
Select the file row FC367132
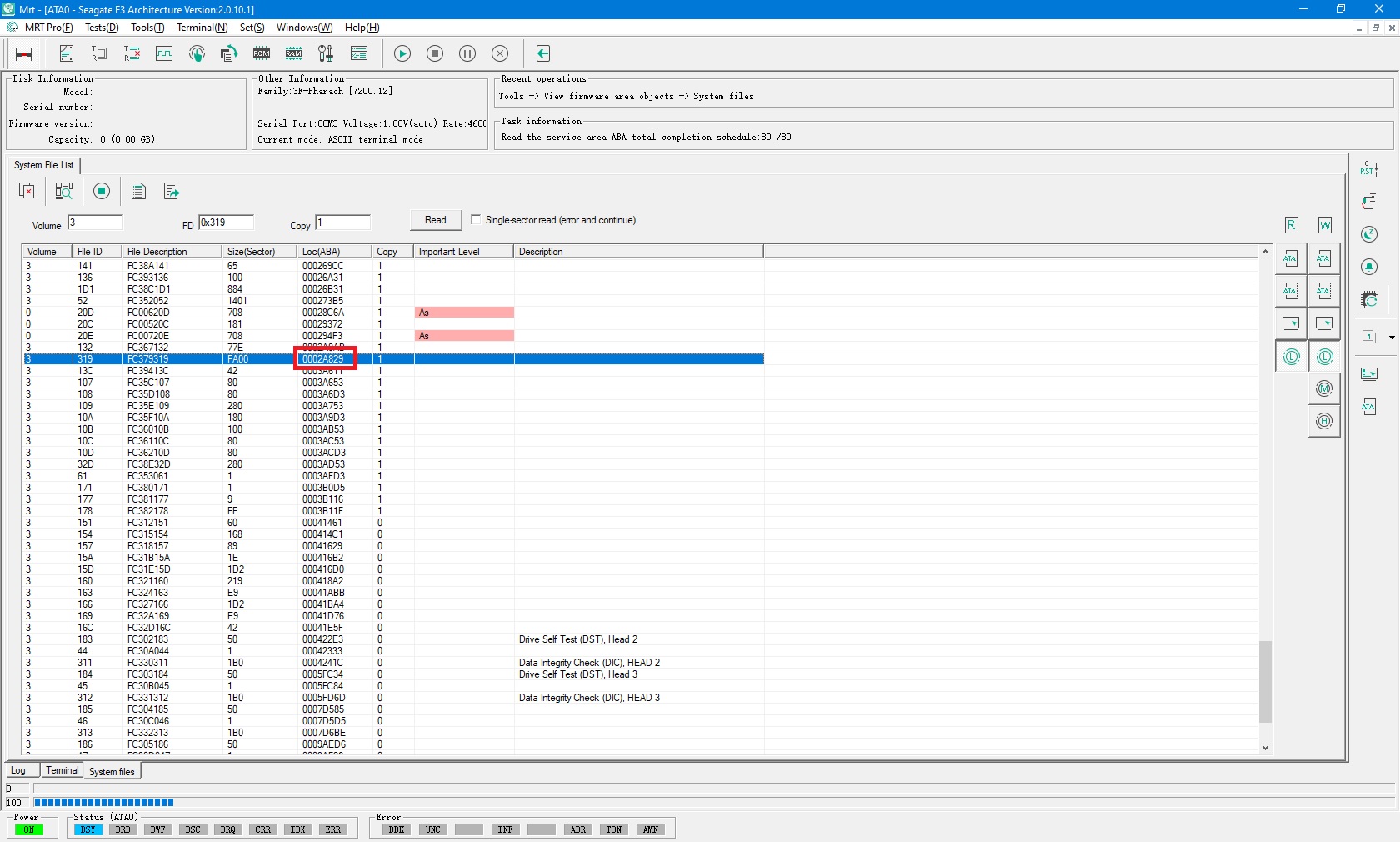click(x=393, y=348)
